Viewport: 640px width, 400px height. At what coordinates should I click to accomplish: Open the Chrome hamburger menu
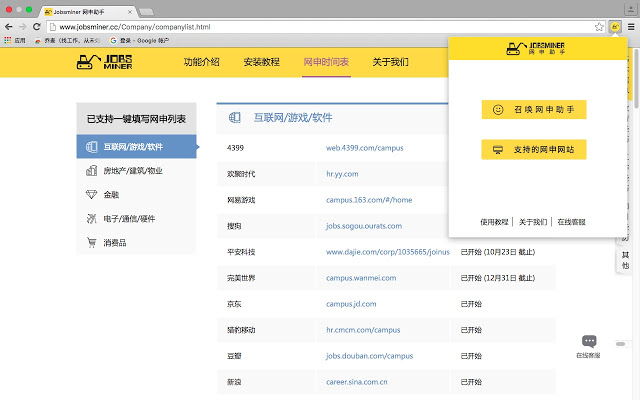(x=631, y=27)
